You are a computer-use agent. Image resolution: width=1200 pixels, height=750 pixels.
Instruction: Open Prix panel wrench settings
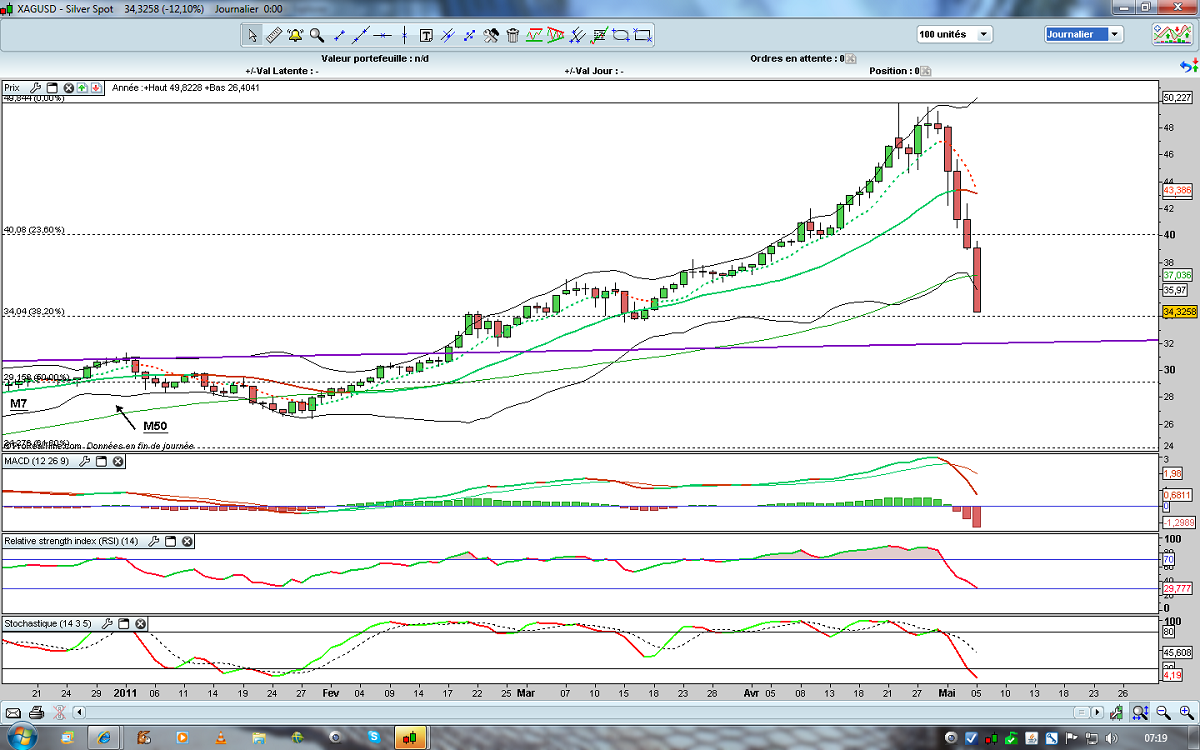[x=33, y=88]
